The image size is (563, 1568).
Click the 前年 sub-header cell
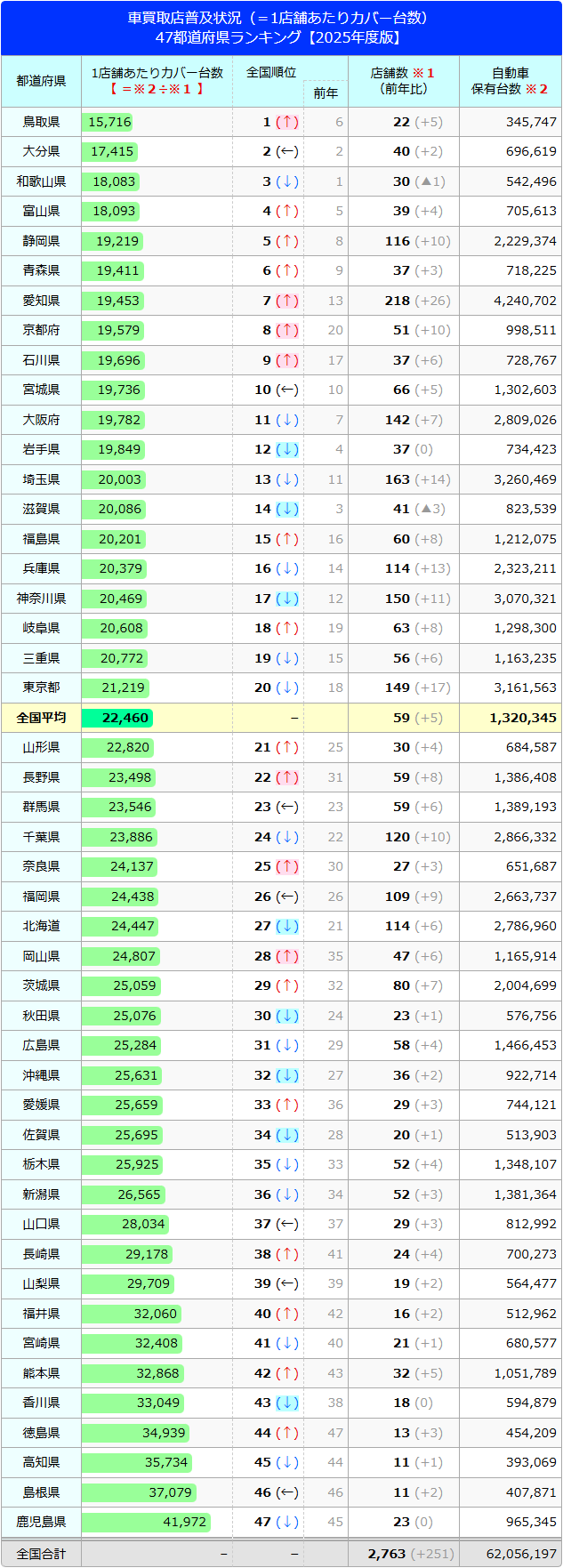tap(326, 93)
